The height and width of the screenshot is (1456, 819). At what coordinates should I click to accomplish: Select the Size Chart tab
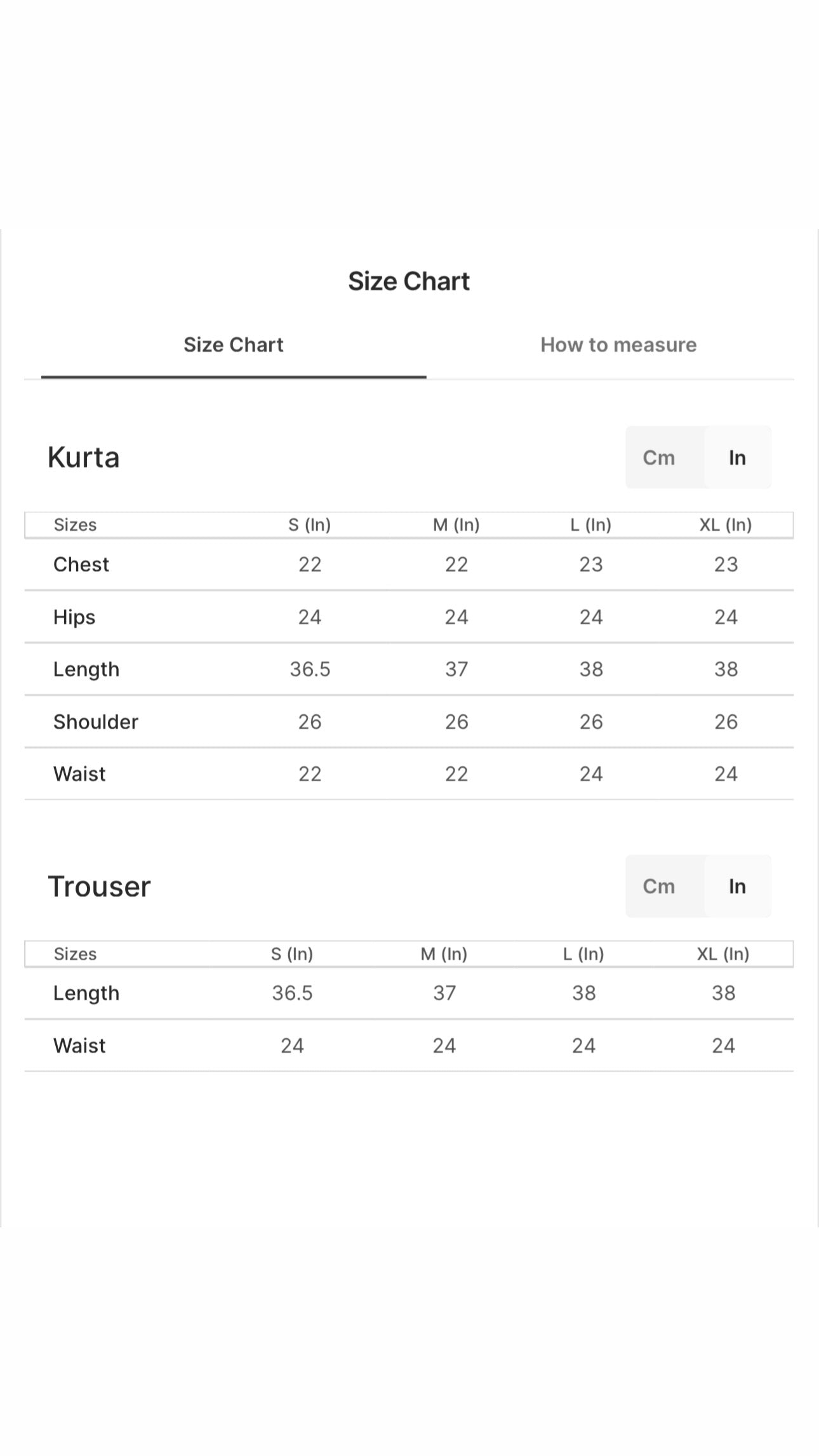click(234, 345)
